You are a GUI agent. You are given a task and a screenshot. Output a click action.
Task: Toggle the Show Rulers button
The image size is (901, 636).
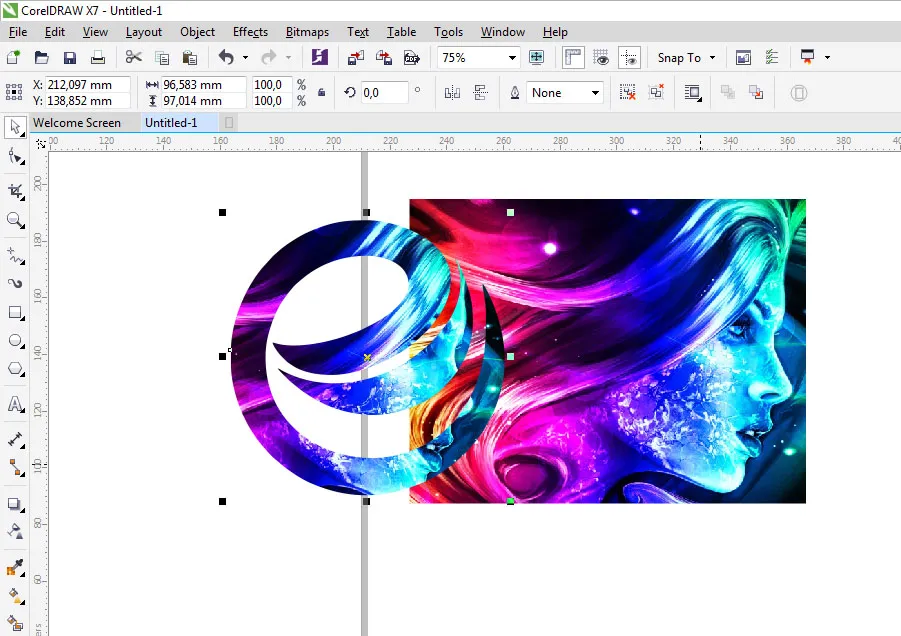573,58
